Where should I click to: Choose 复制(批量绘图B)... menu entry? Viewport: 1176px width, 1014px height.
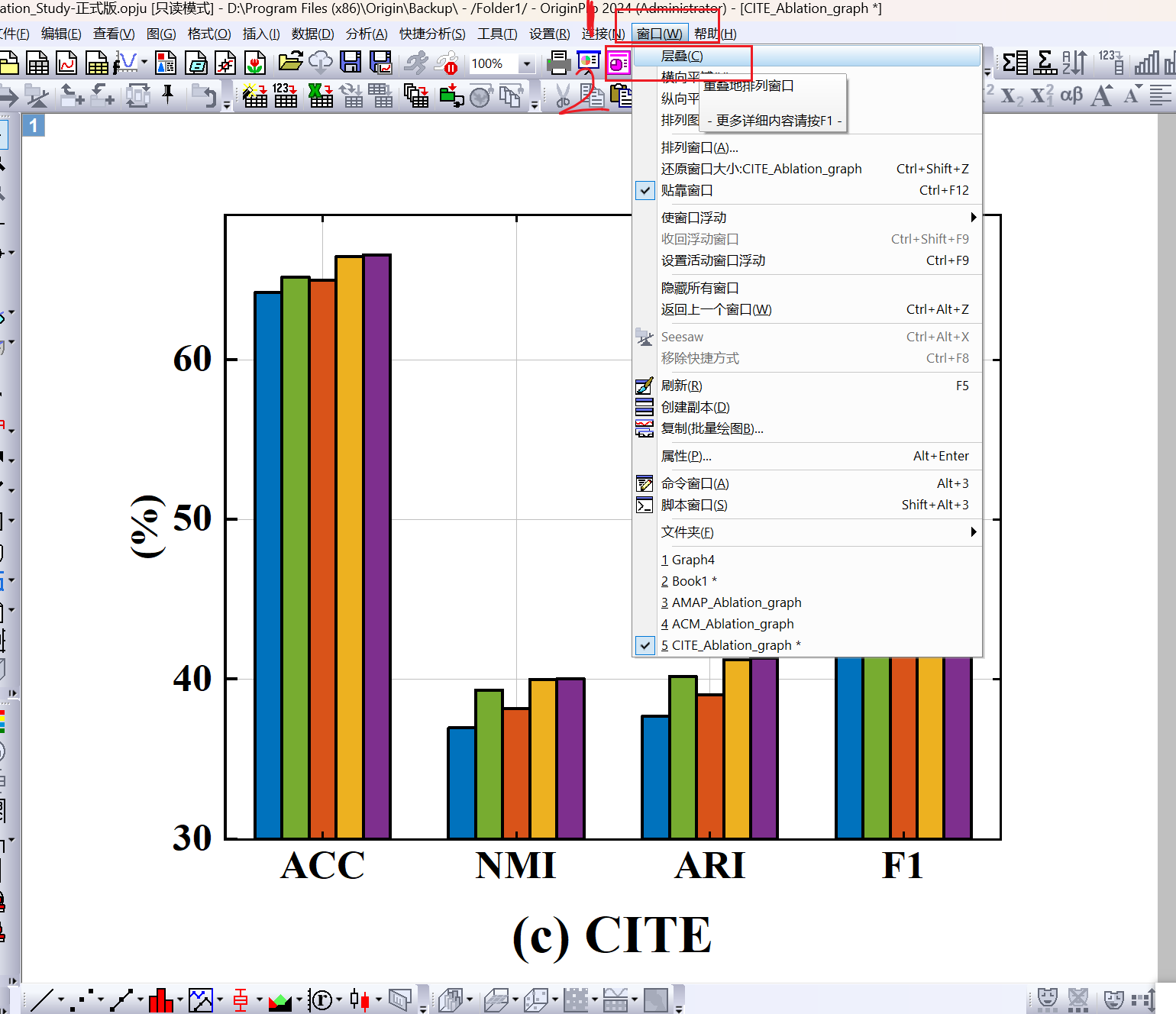807,428
